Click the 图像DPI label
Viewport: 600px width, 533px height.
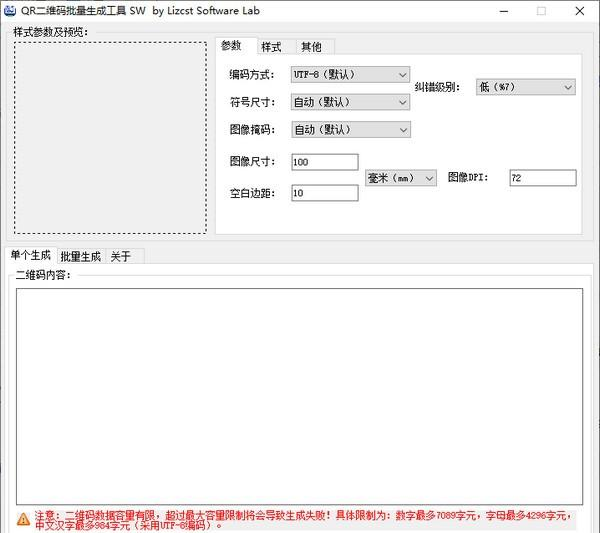(468, 178)
